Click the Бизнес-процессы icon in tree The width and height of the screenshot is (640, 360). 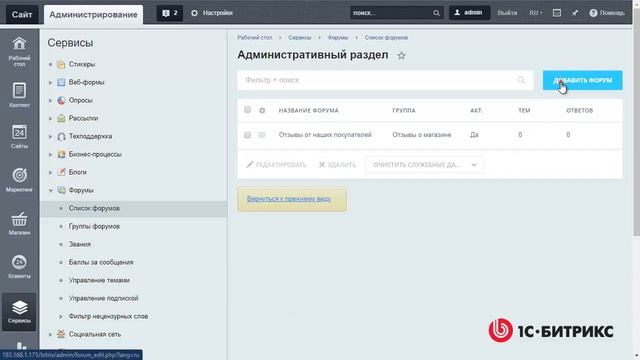[x=61, y=154]
